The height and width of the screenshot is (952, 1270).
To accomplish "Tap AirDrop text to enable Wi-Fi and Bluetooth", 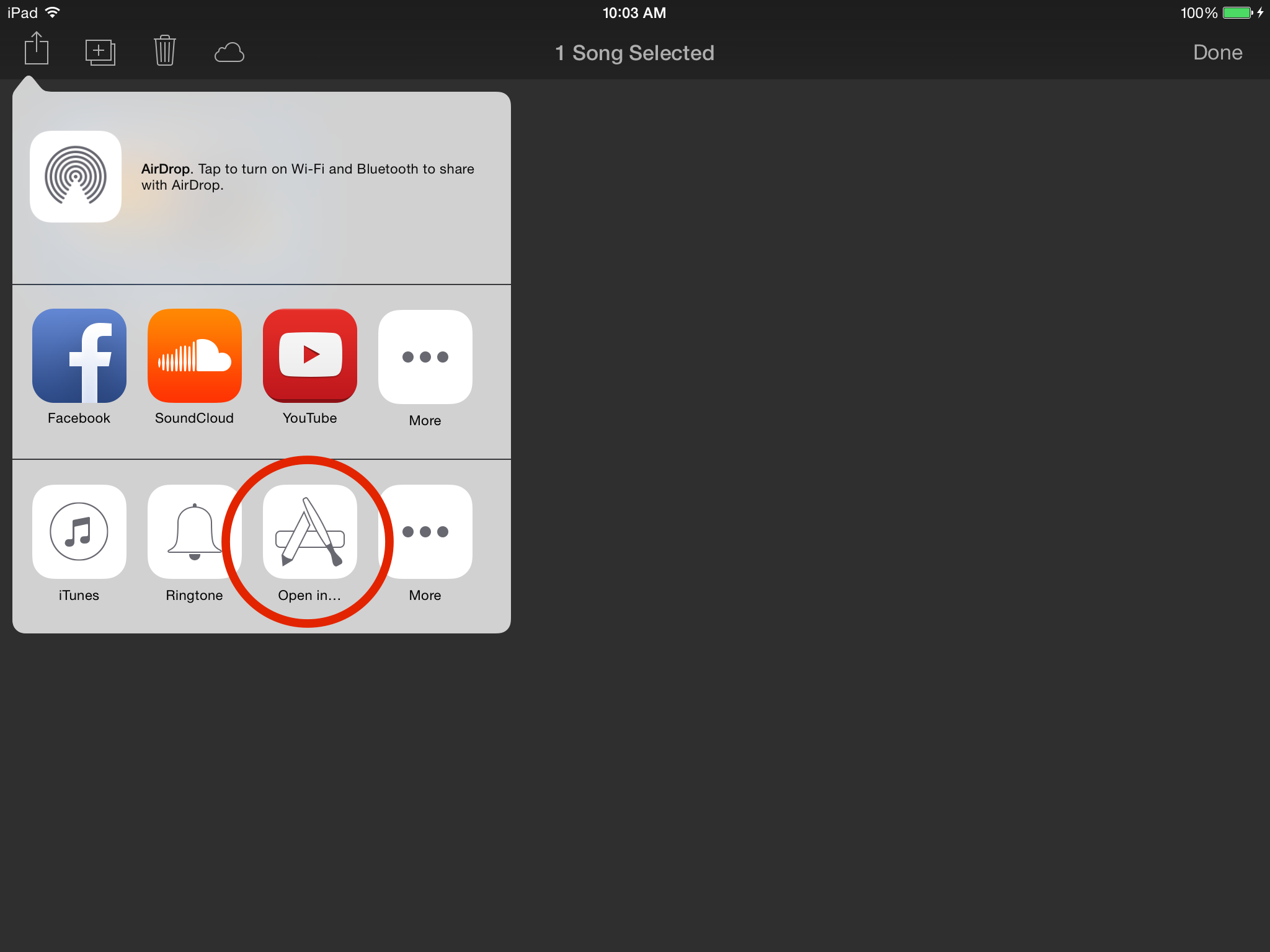I will [308, 177].
